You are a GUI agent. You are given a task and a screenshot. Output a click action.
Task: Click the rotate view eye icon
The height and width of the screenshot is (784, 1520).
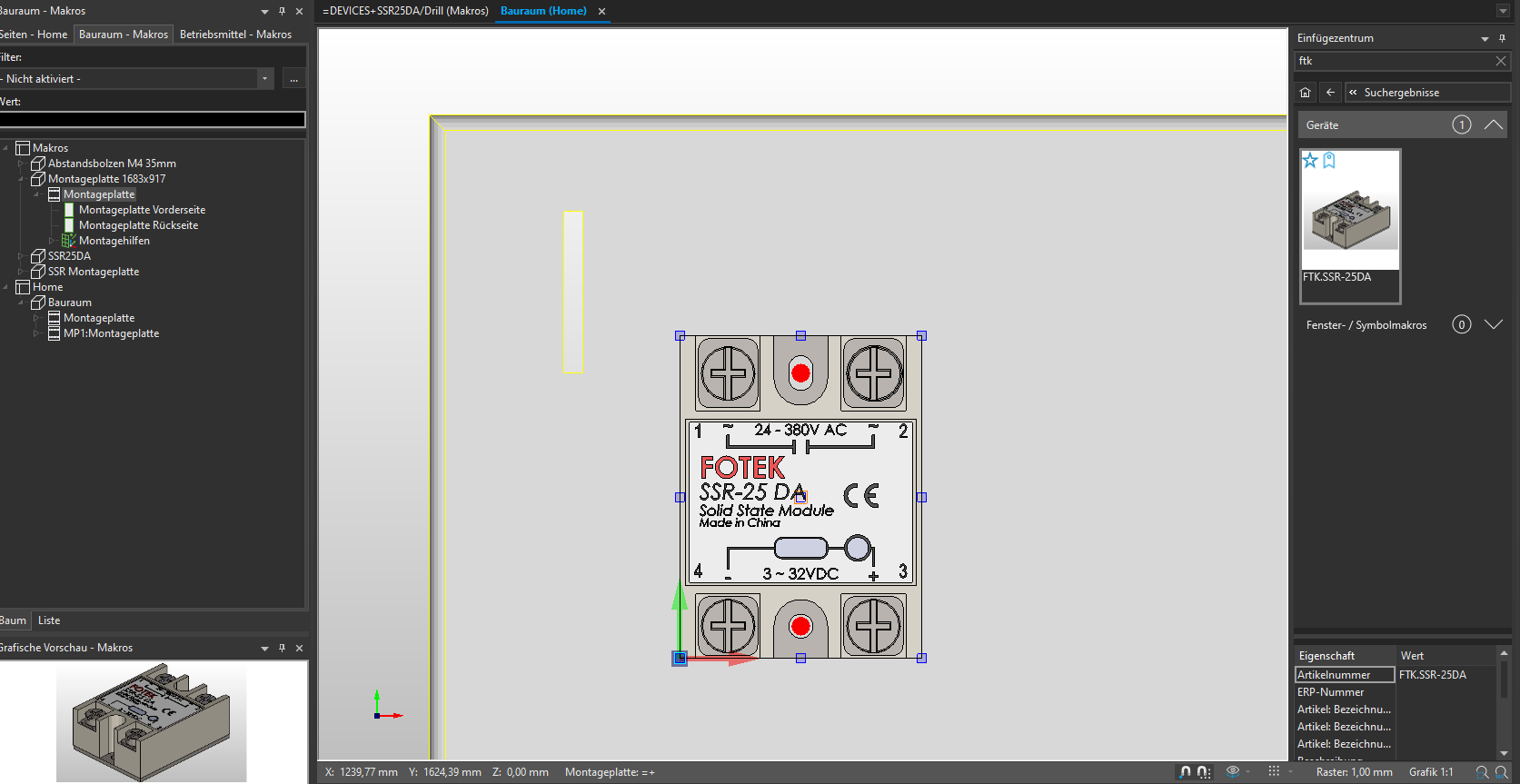[1233, 771]
